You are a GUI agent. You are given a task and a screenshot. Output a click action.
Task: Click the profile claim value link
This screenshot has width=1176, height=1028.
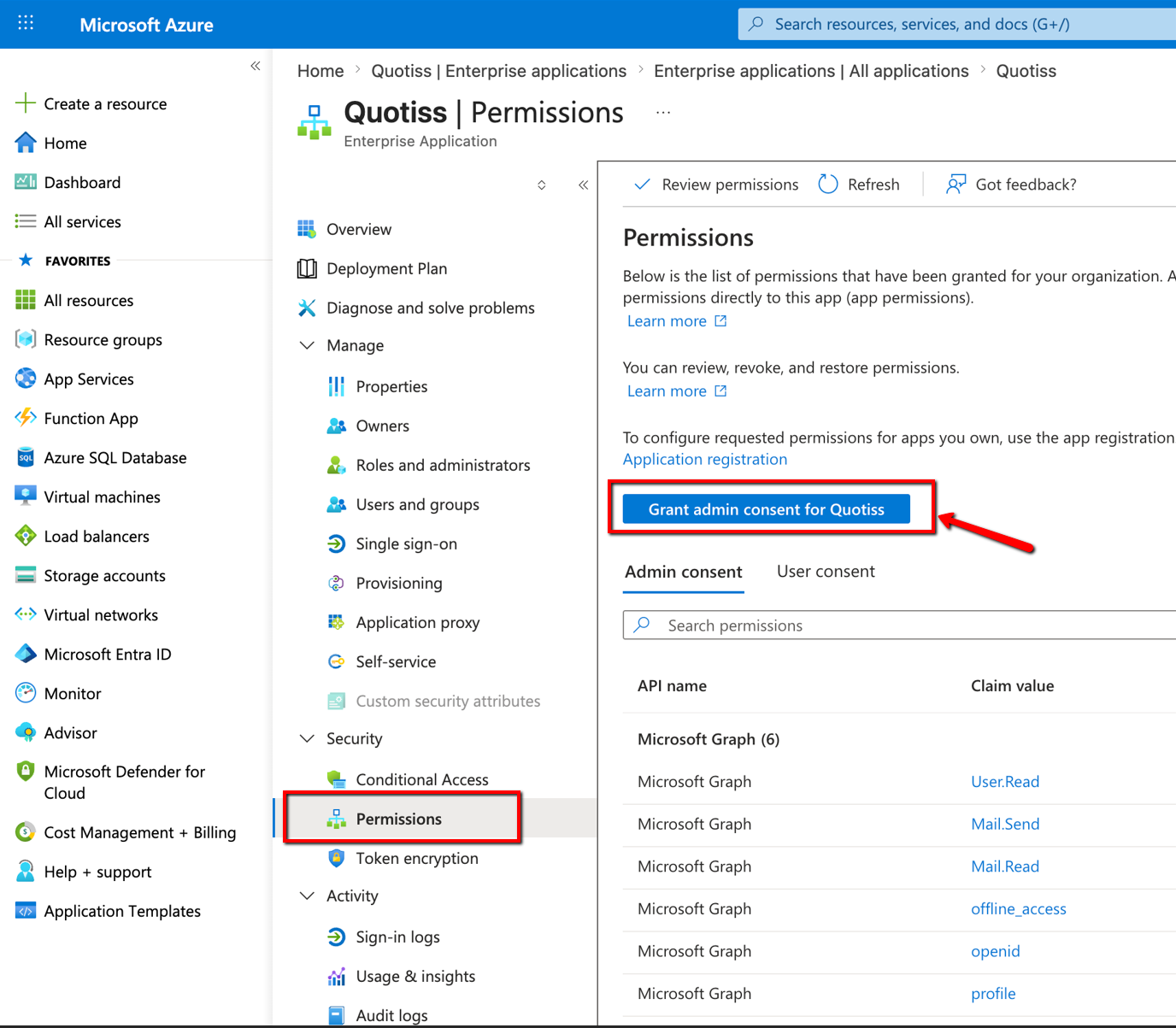(993, 994)
